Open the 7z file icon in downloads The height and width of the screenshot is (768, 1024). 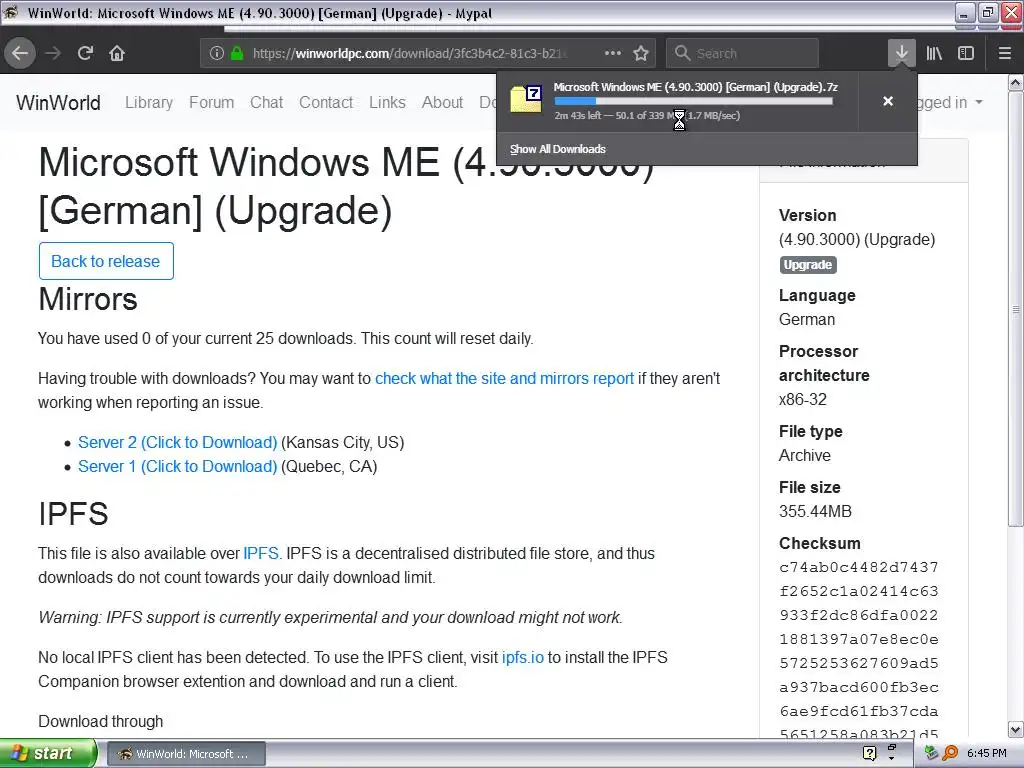tap(526, 99)
